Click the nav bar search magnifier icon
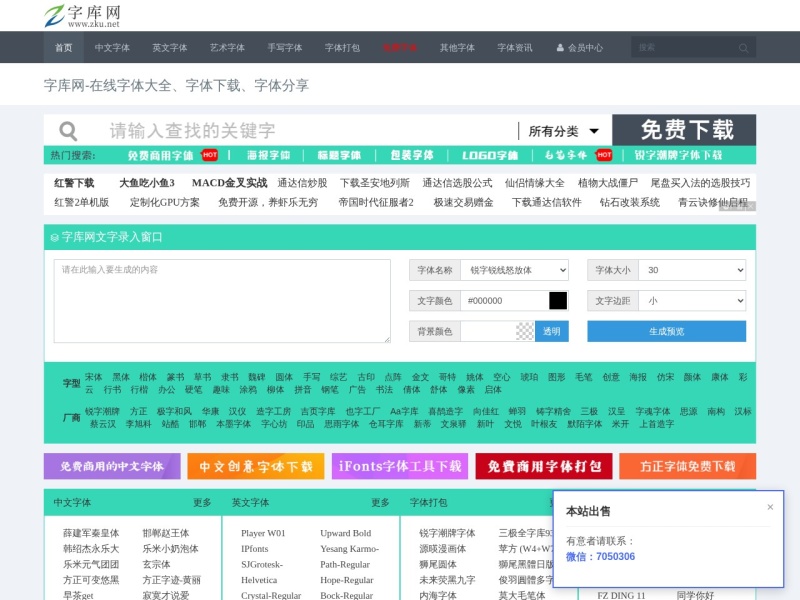This screenshot has width=800, height=600. [x=743, y=48]
